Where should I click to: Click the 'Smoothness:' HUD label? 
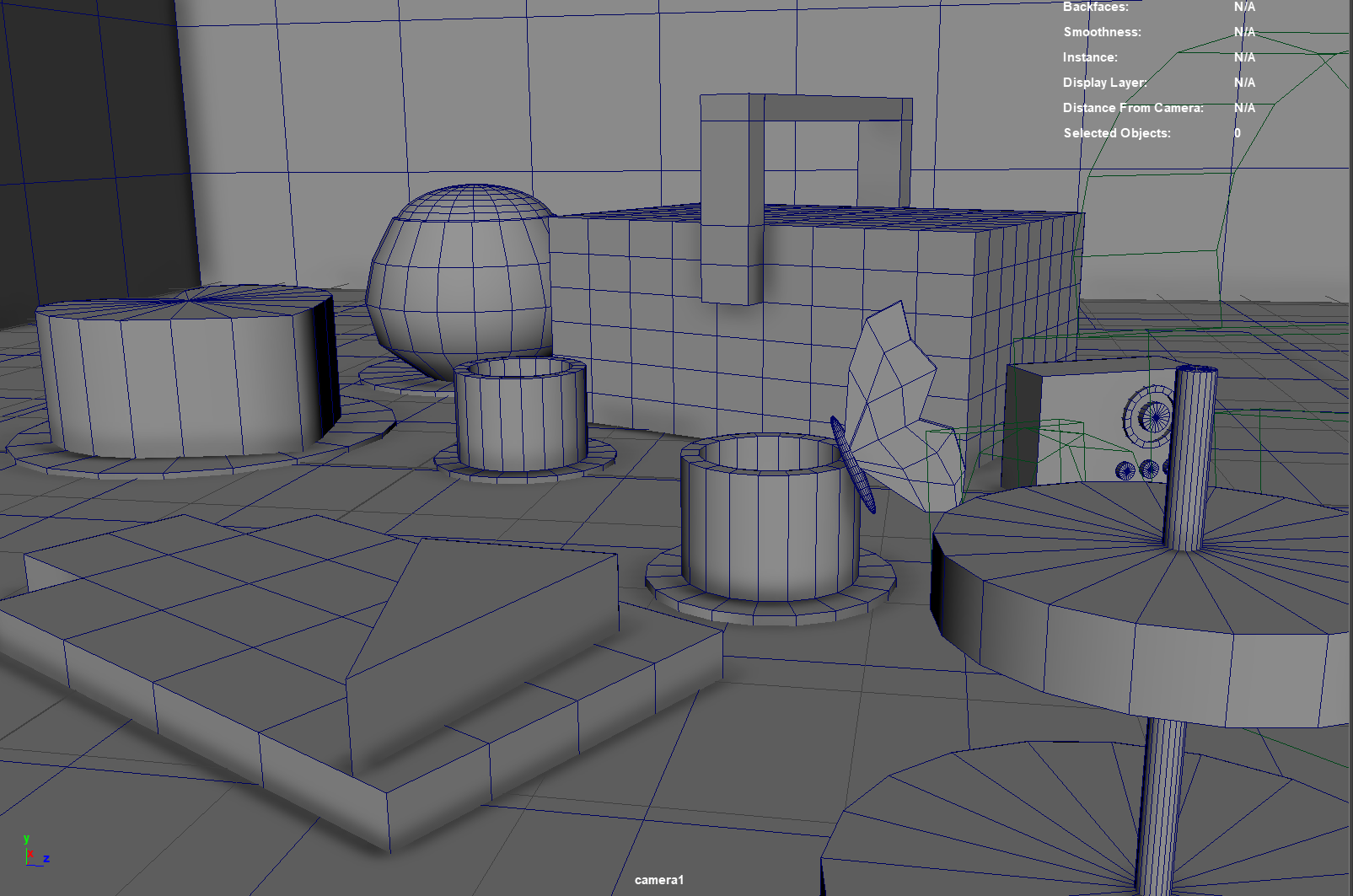click(x=1102, y=32)
